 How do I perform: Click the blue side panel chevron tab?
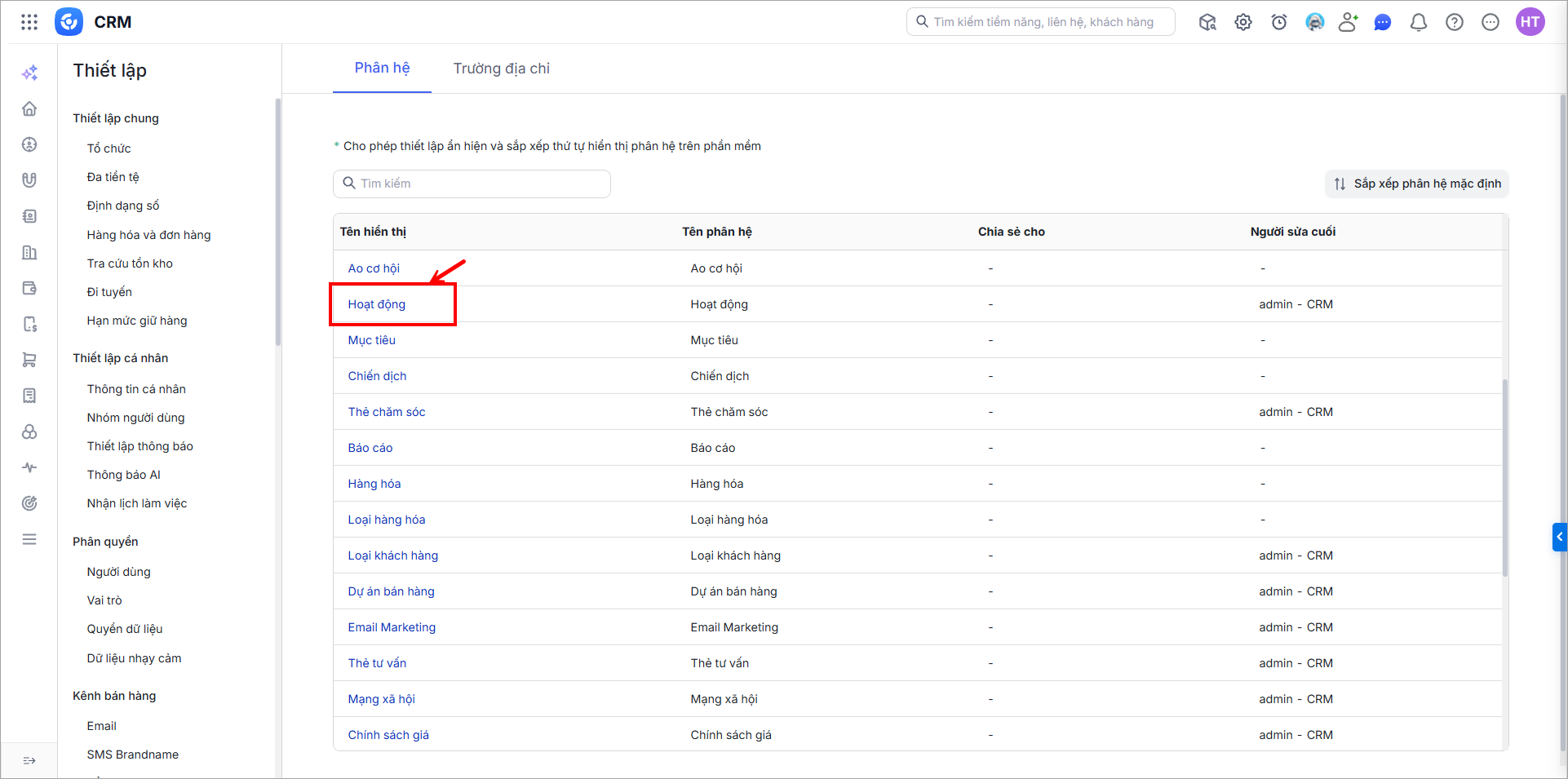tap(1559, 537)
